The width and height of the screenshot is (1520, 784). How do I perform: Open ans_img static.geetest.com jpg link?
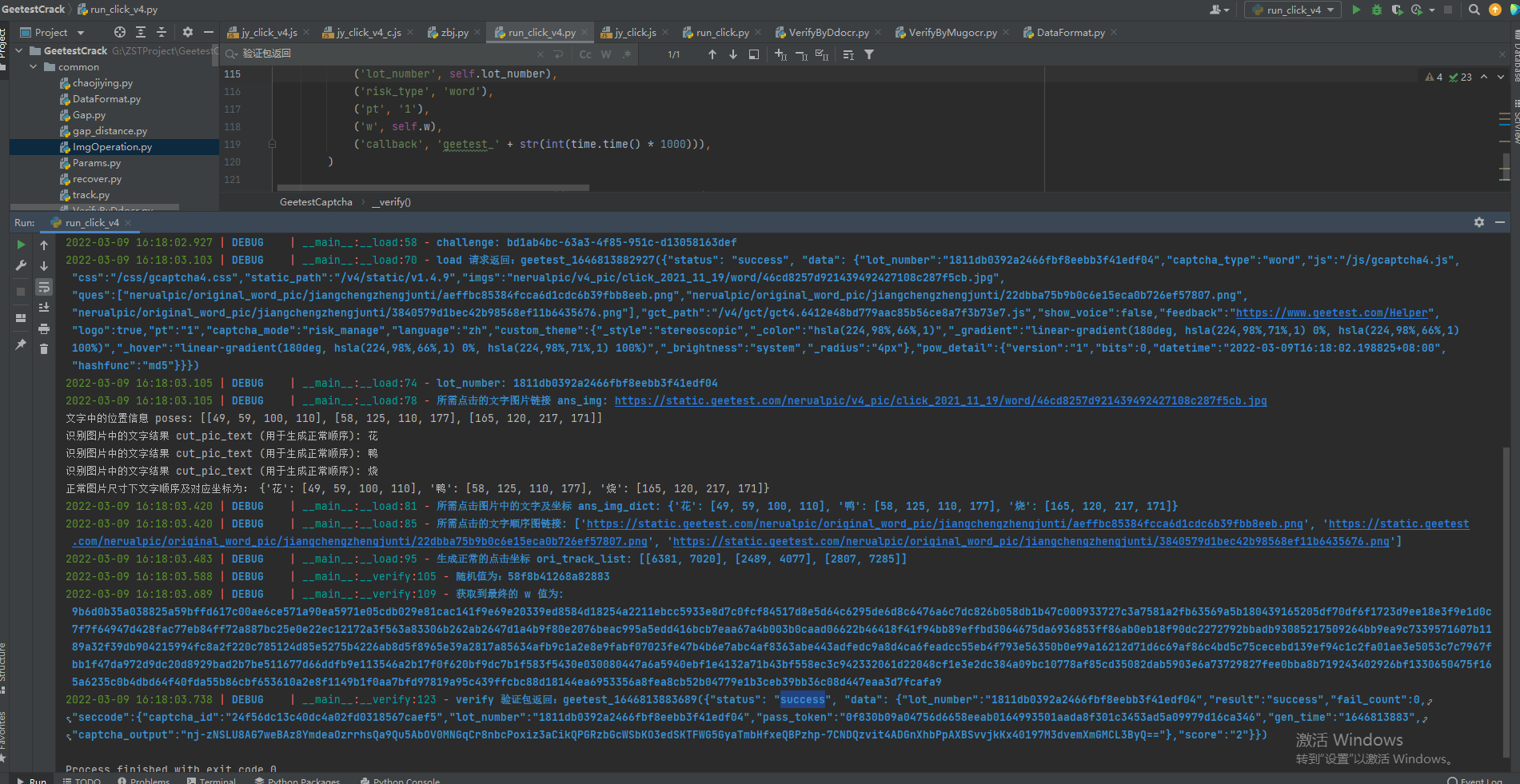coord(940,401)
